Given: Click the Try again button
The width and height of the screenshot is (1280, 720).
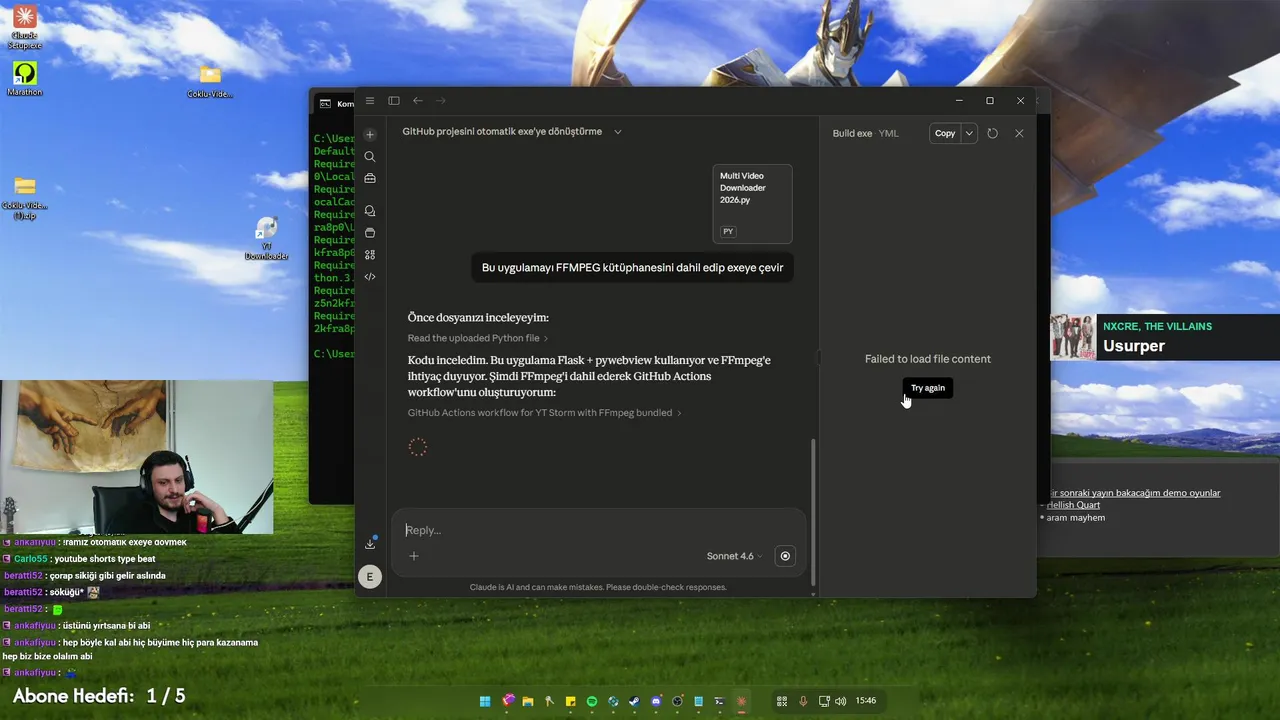Looking at the screenshot, I should [x=928, y=388].
